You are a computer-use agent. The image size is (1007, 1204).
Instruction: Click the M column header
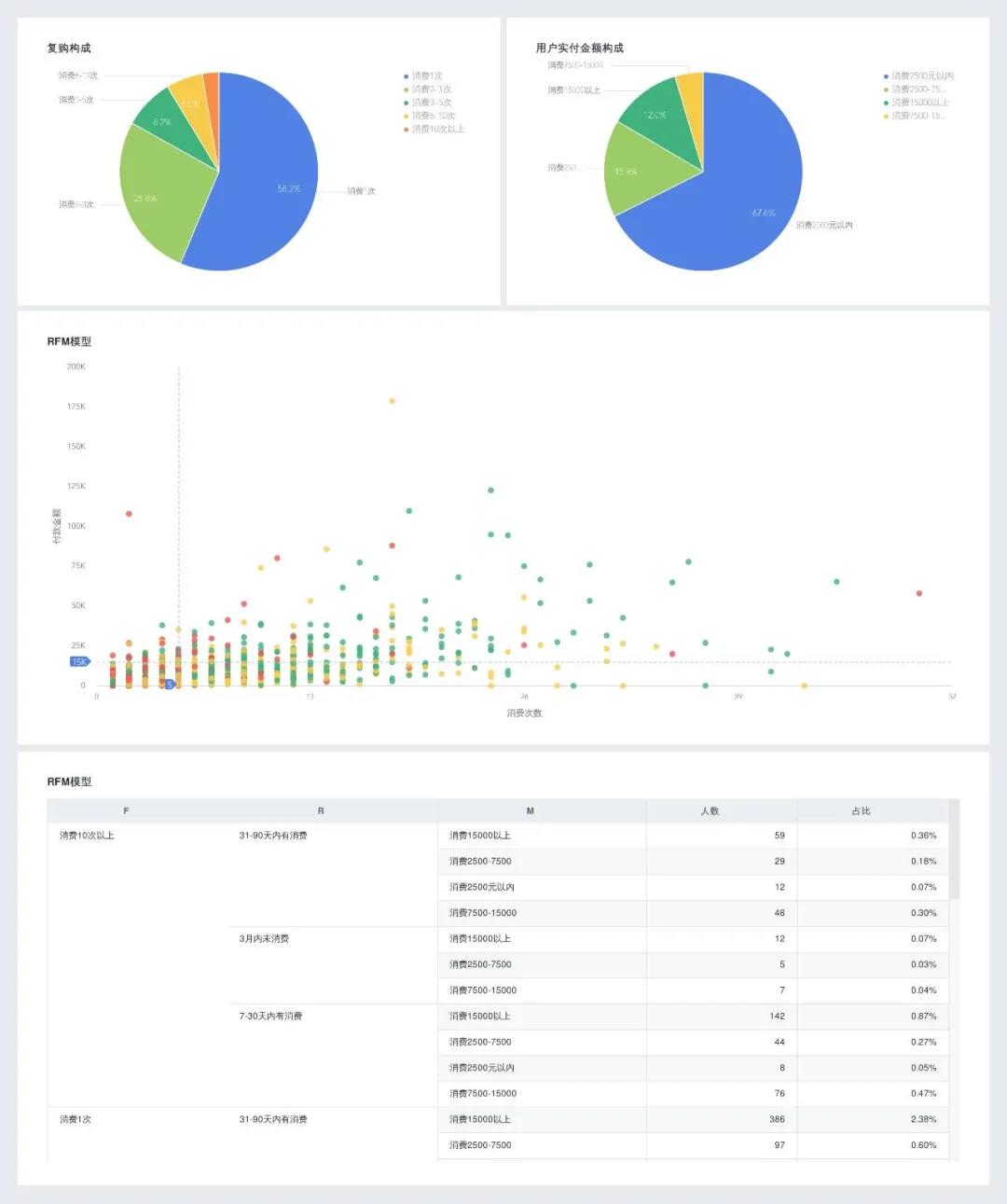click(x=531, y=811)
